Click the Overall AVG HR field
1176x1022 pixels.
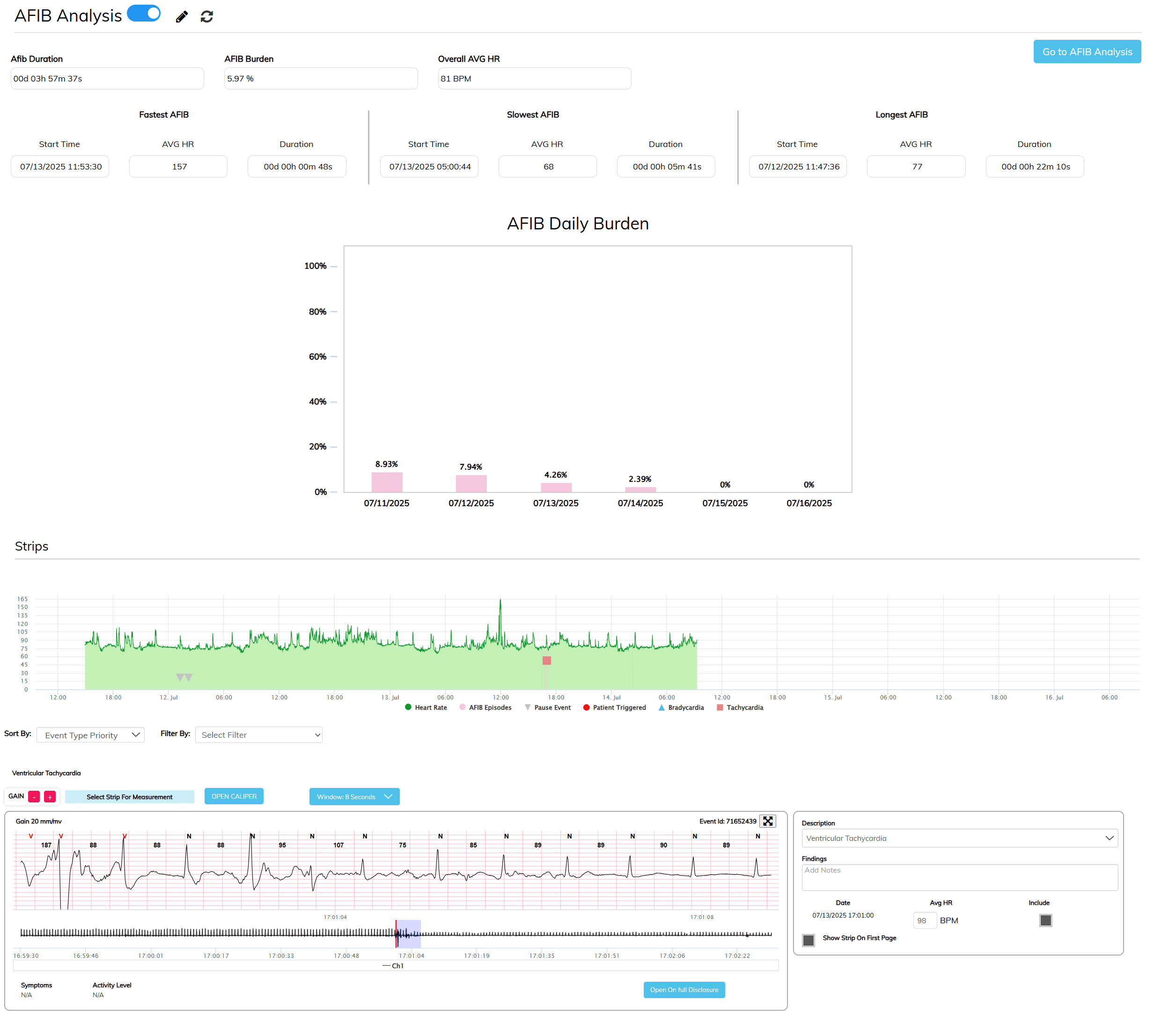534,79
